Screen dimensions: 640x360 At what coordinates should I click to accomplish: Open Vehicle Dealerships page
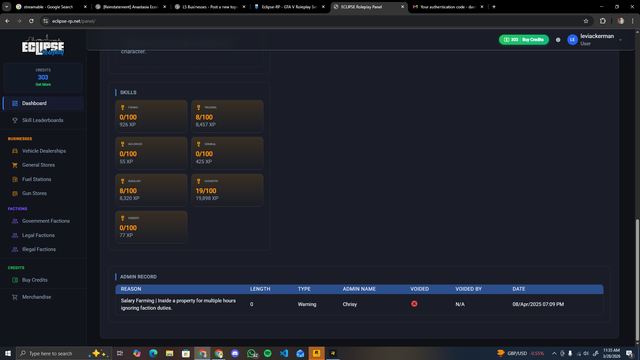43,151
